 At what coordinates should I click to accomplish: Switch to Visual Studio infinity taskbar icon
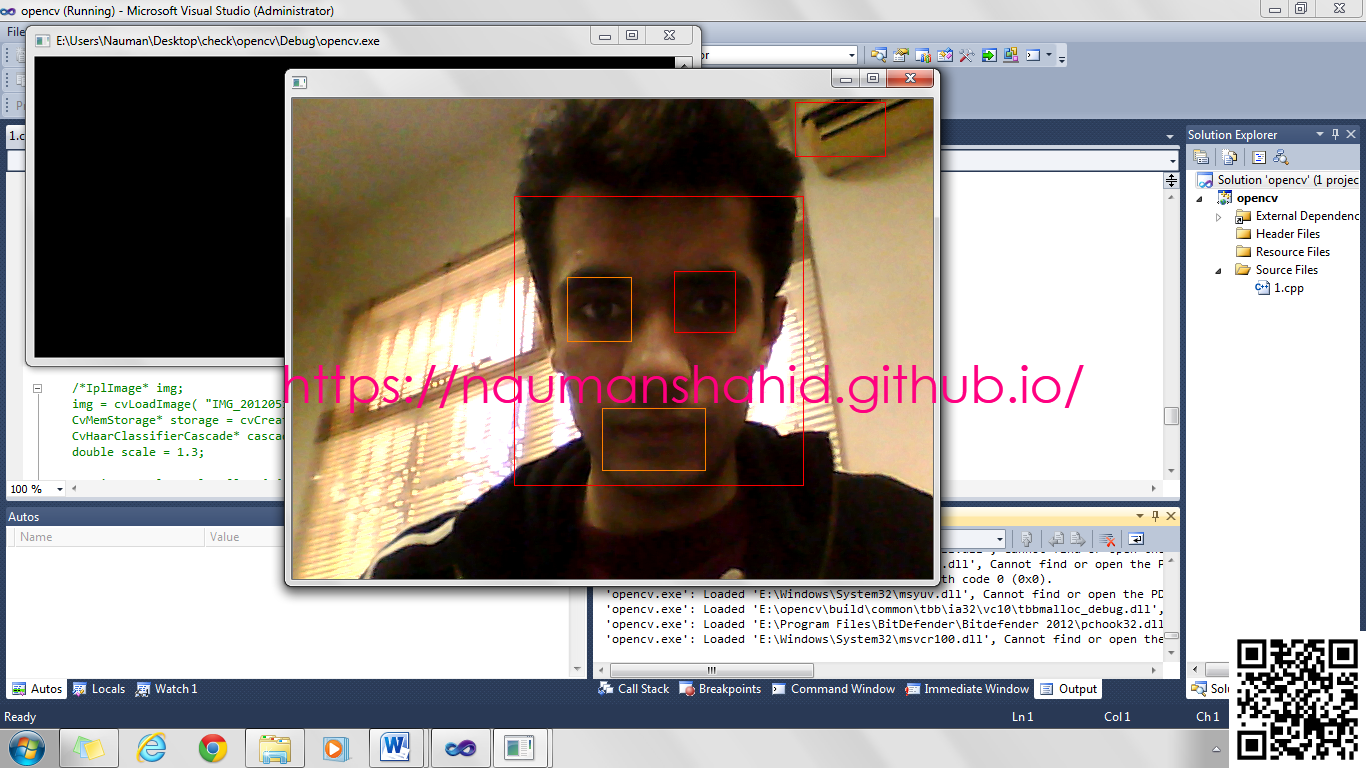point(459,747)
